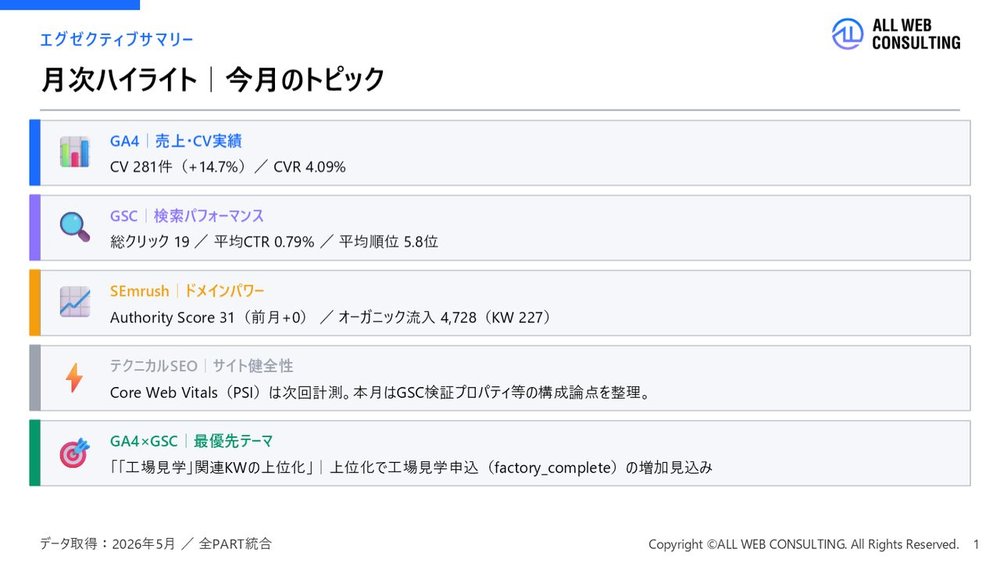Click the line graph icon for SEmrush
This screenshot has height=563, width=1000.
[x=75, y=302]
